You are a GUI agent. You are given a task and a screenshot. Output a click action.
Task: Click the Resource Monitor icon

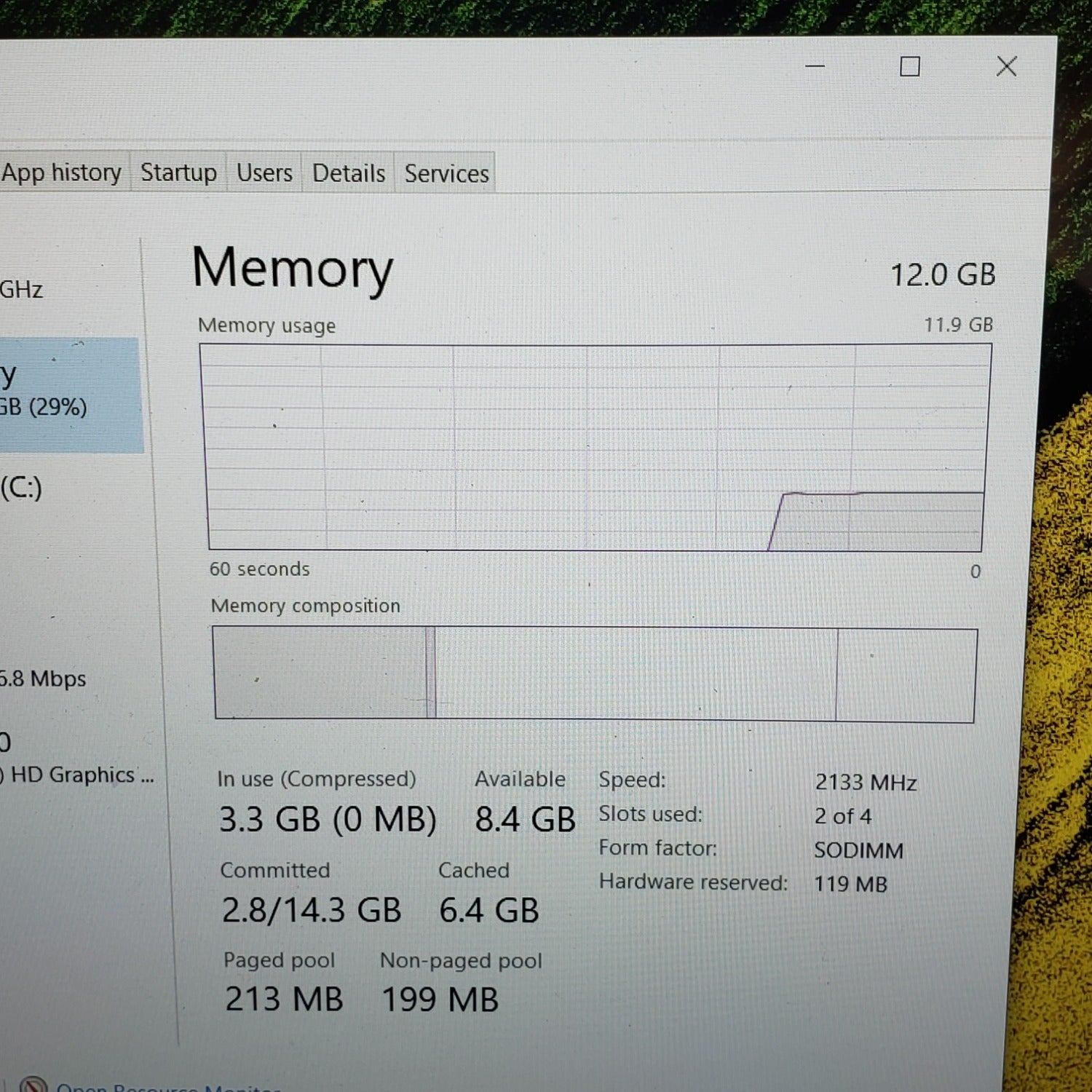click(33, 1086)
